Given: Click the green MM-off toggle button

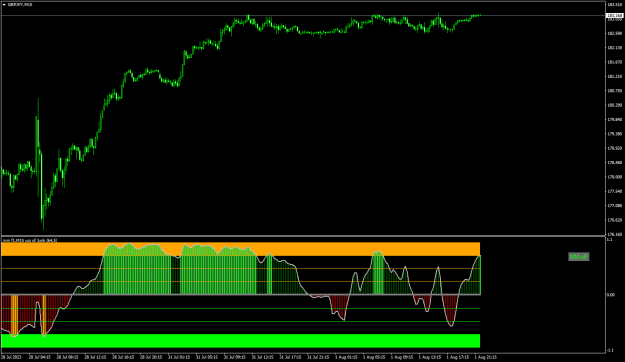Looking at the screenshot, I should click(578, 257).
